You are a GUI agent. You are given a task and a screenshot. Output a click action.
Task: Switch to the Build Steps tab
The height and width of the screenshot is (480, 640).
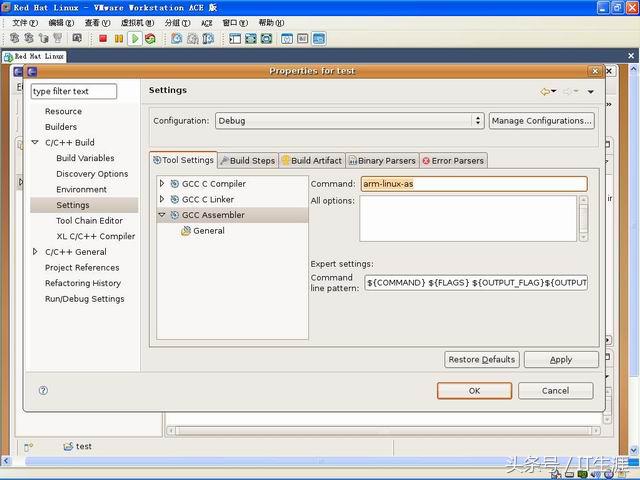click(248, 161)
